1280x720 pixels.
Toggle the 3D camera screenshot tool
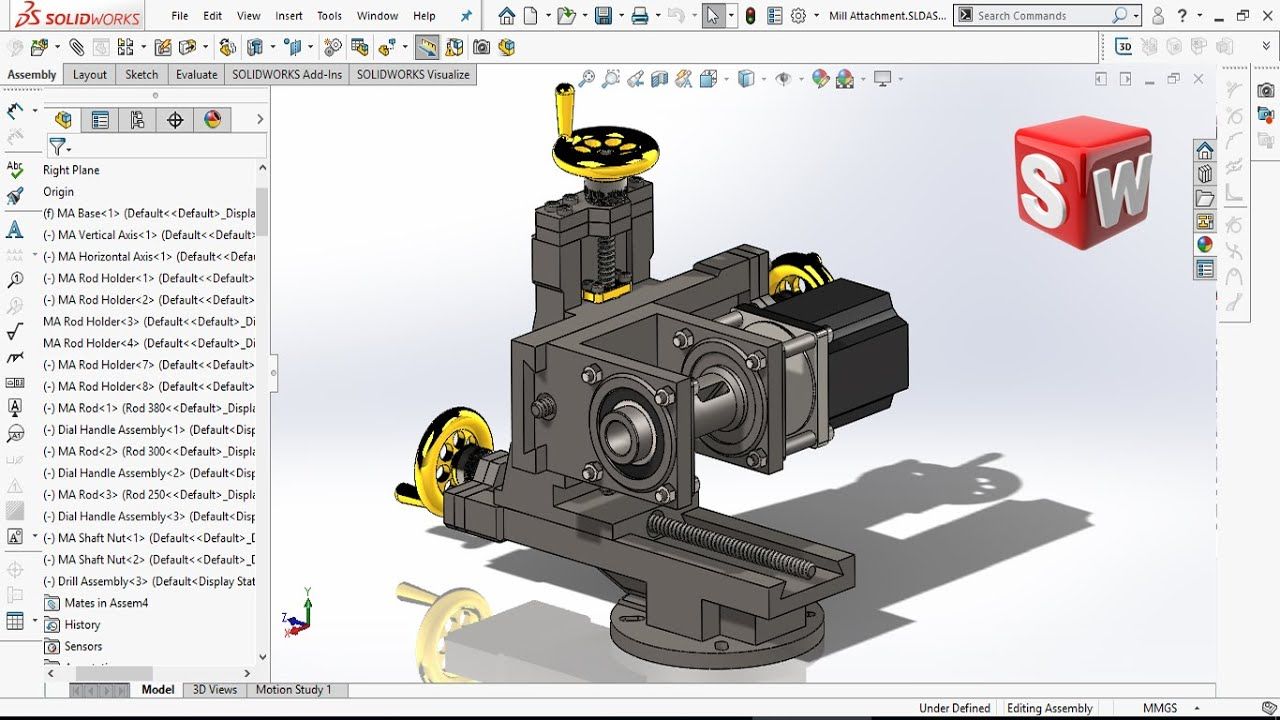pos(479,46)
